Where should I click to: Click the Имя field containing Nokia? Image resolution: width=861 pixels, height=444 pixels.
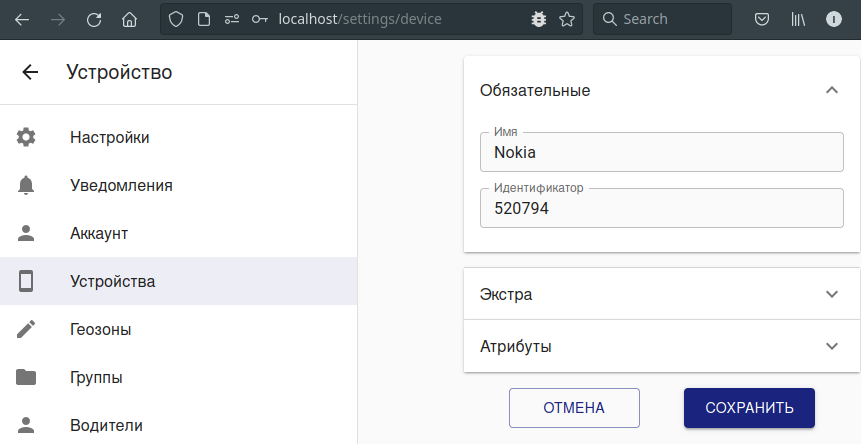(x=661, y=153)
